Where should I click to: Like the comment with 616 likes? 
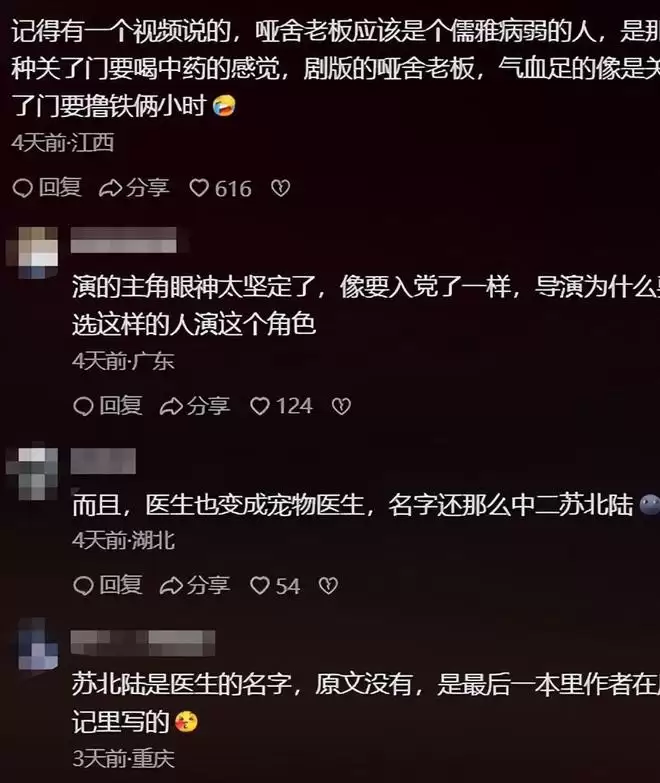click(220, 188)
